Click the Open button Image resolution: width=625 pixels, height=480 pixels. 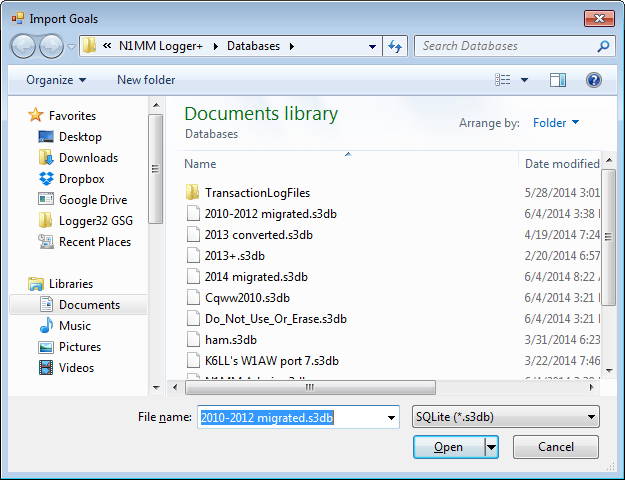point(449,447)
